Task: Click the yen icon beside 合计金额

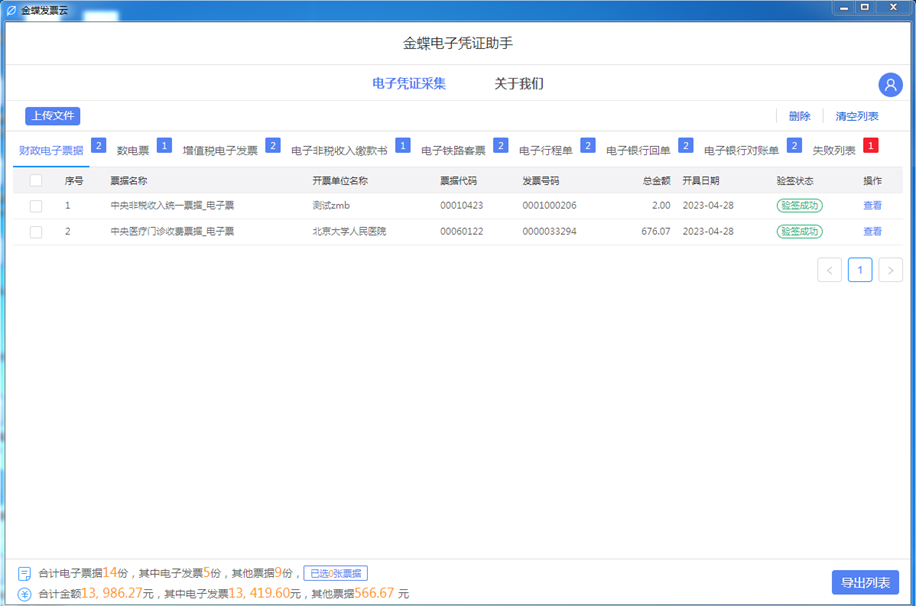Action: pyautogui.click(x=24, y=594)
